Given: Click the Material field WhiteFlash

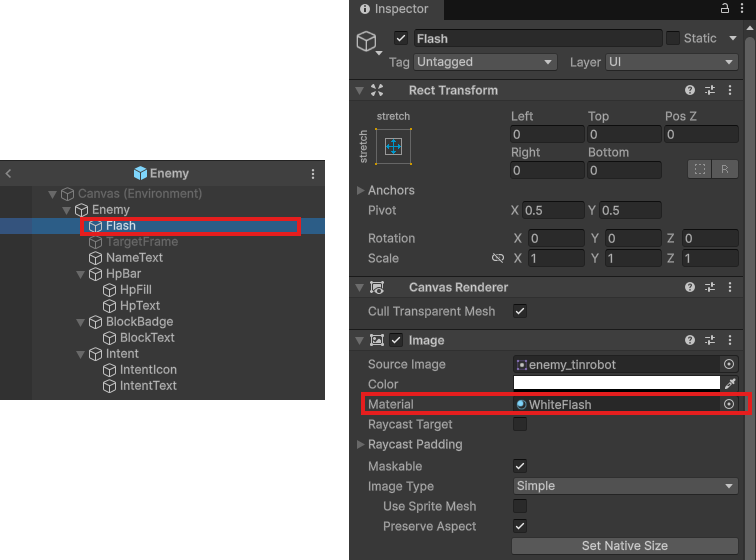Looking at the screenshot, I should (x=617, y=404).
